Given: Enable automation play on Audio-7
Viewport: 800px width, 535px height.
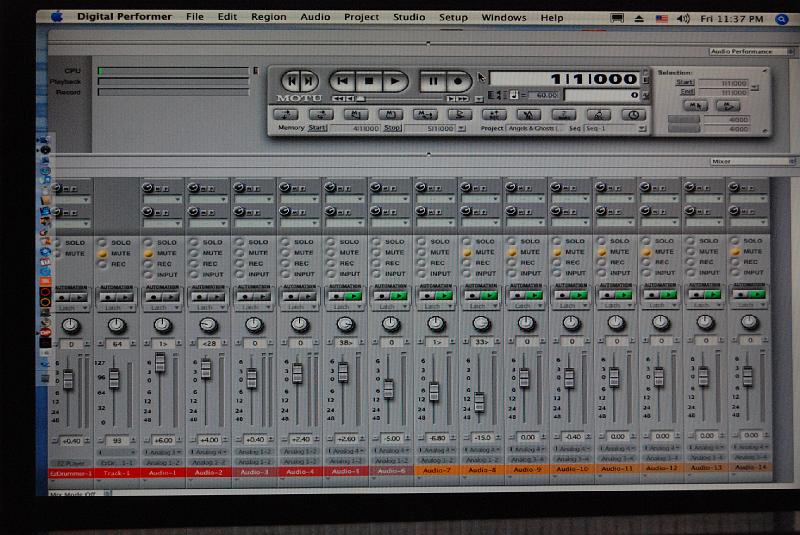Looking at the screenshot, I should coord(443,296).
